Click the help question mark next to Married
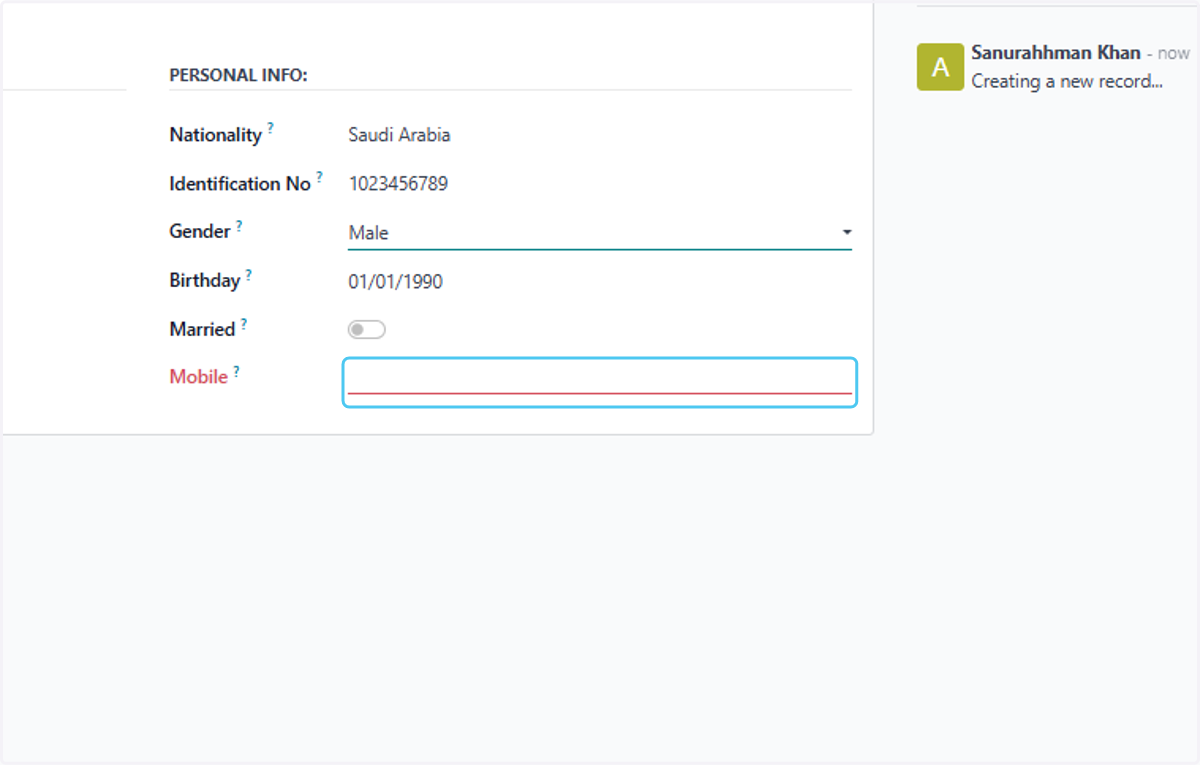The width and height of the screenshot is (1200, 765). (x=243, y=324)
